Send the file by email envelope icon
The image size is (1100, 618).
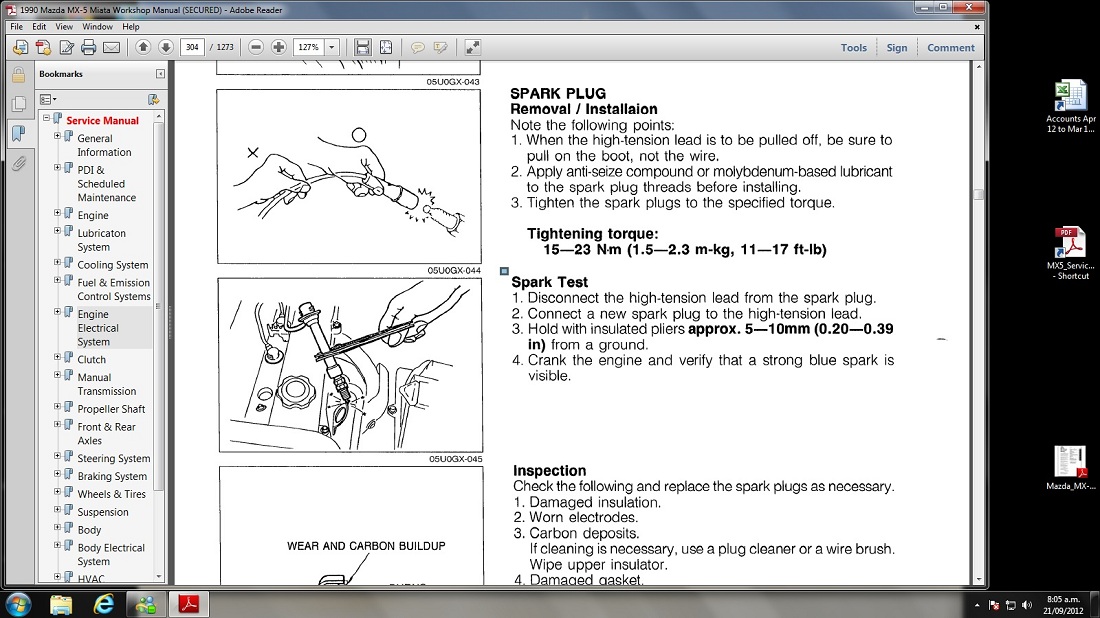(112, 48)
